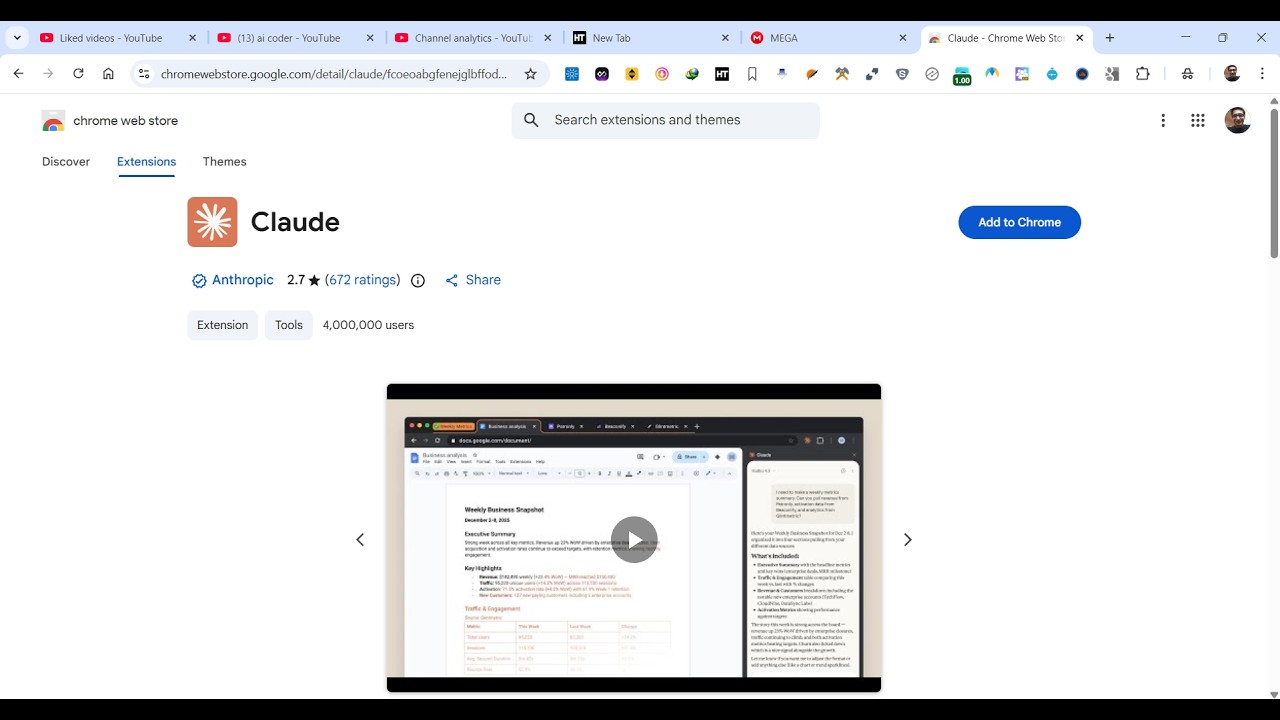Open the Themes section
Image resolution: width=1280 pixels, height=720 pixels.
224,162
